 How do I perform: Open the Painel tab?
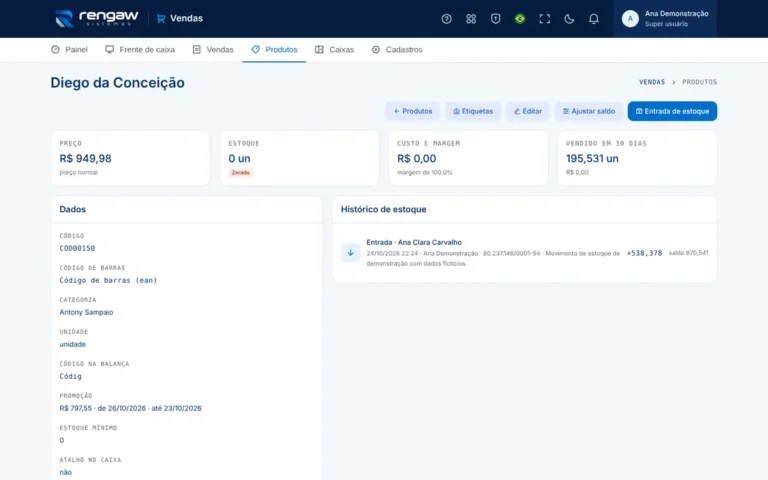coord(69,49)
